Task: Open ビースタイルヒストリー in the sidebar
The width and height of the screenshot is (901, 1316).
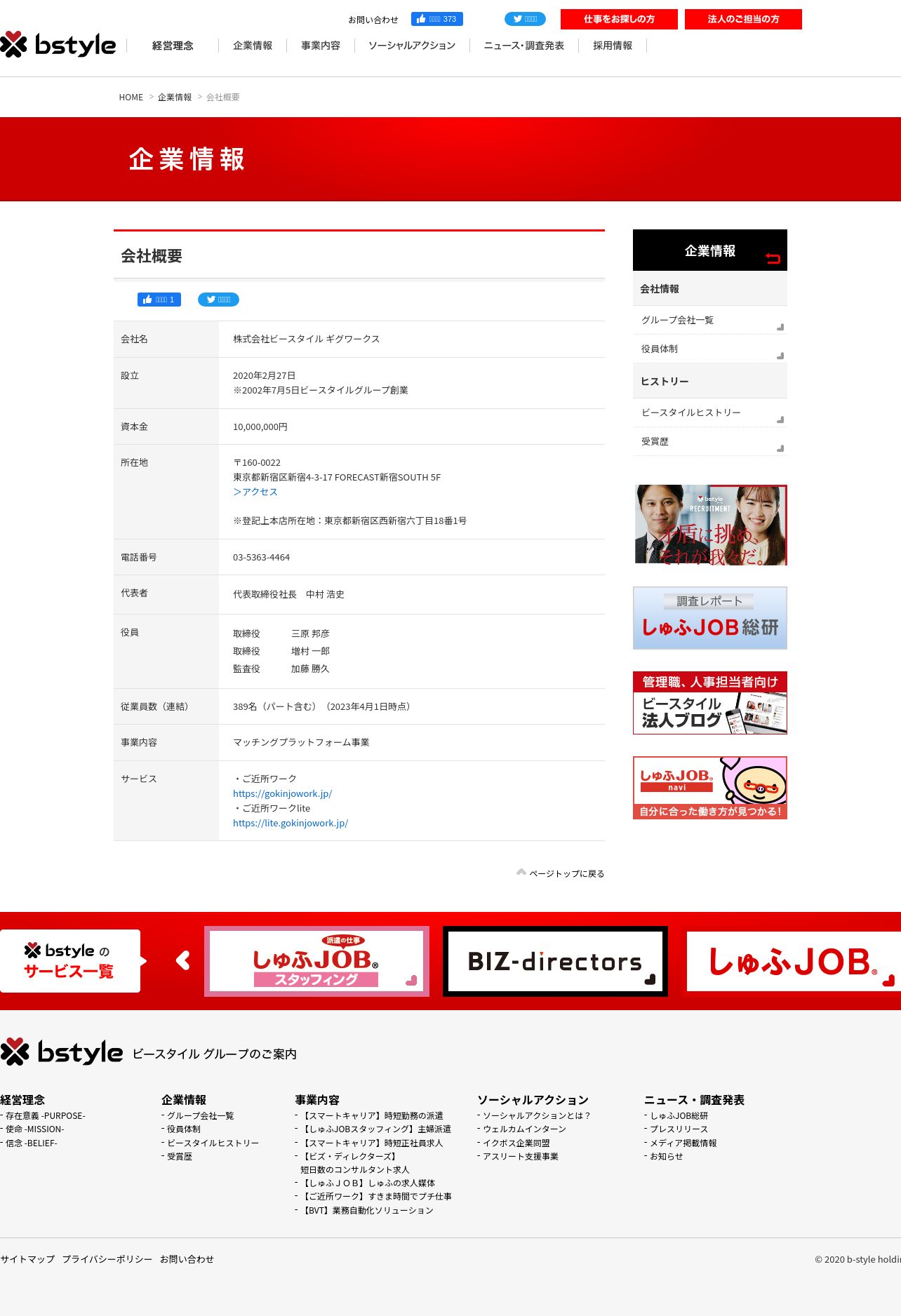Action: tap(710, 412)
